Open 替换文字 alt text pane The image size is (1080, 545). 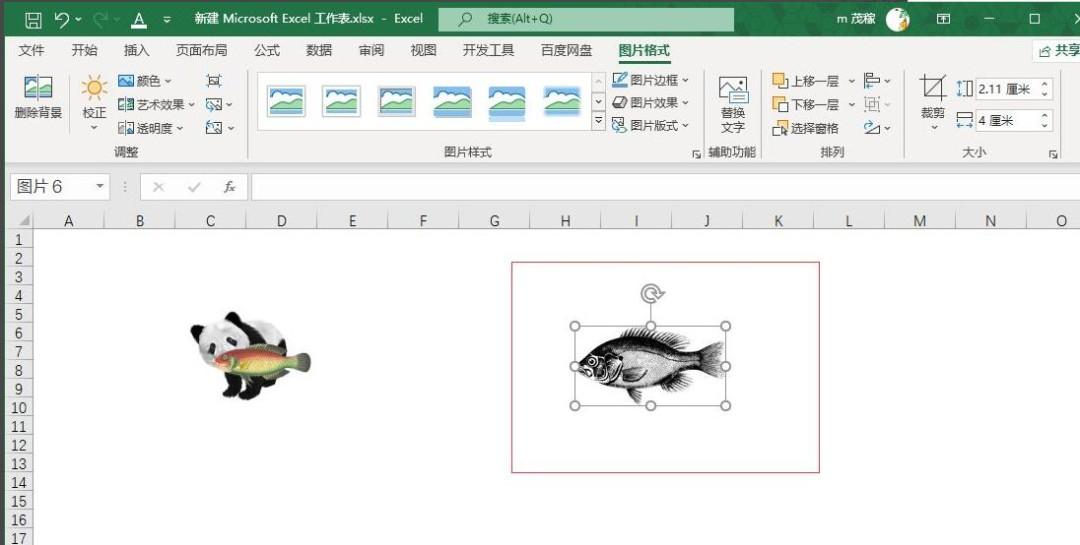point(733,105)
